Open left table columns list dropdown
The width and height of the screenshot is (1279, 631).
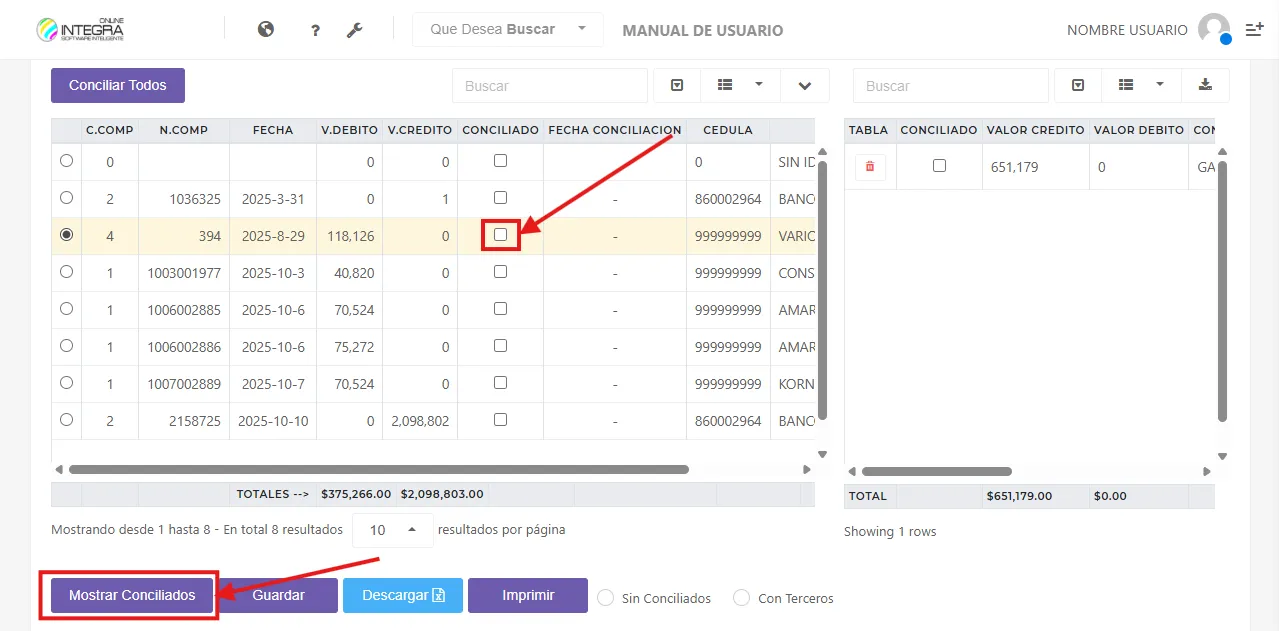point(739,86)
